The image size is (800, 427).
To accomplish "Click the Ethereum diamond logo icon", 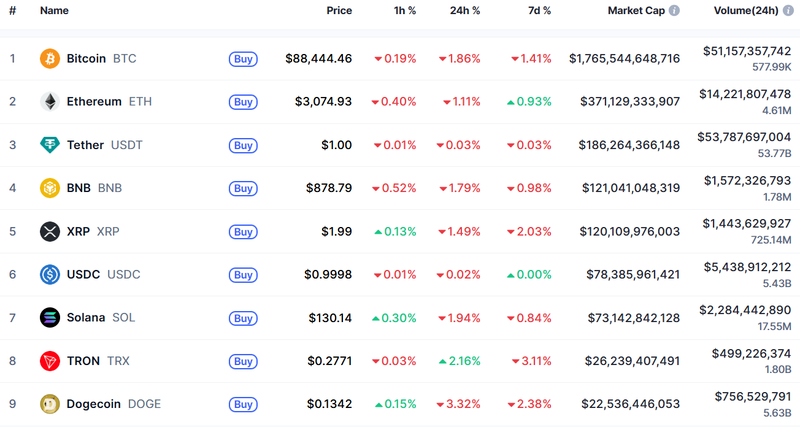I will [x=49, y=102].
